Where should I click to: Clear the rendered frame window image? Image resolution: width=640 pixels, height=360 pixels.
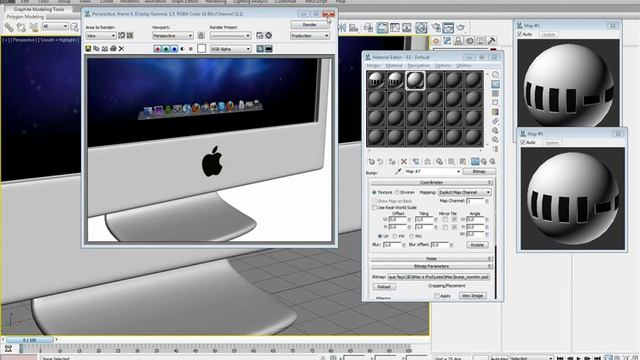(121, 49)
